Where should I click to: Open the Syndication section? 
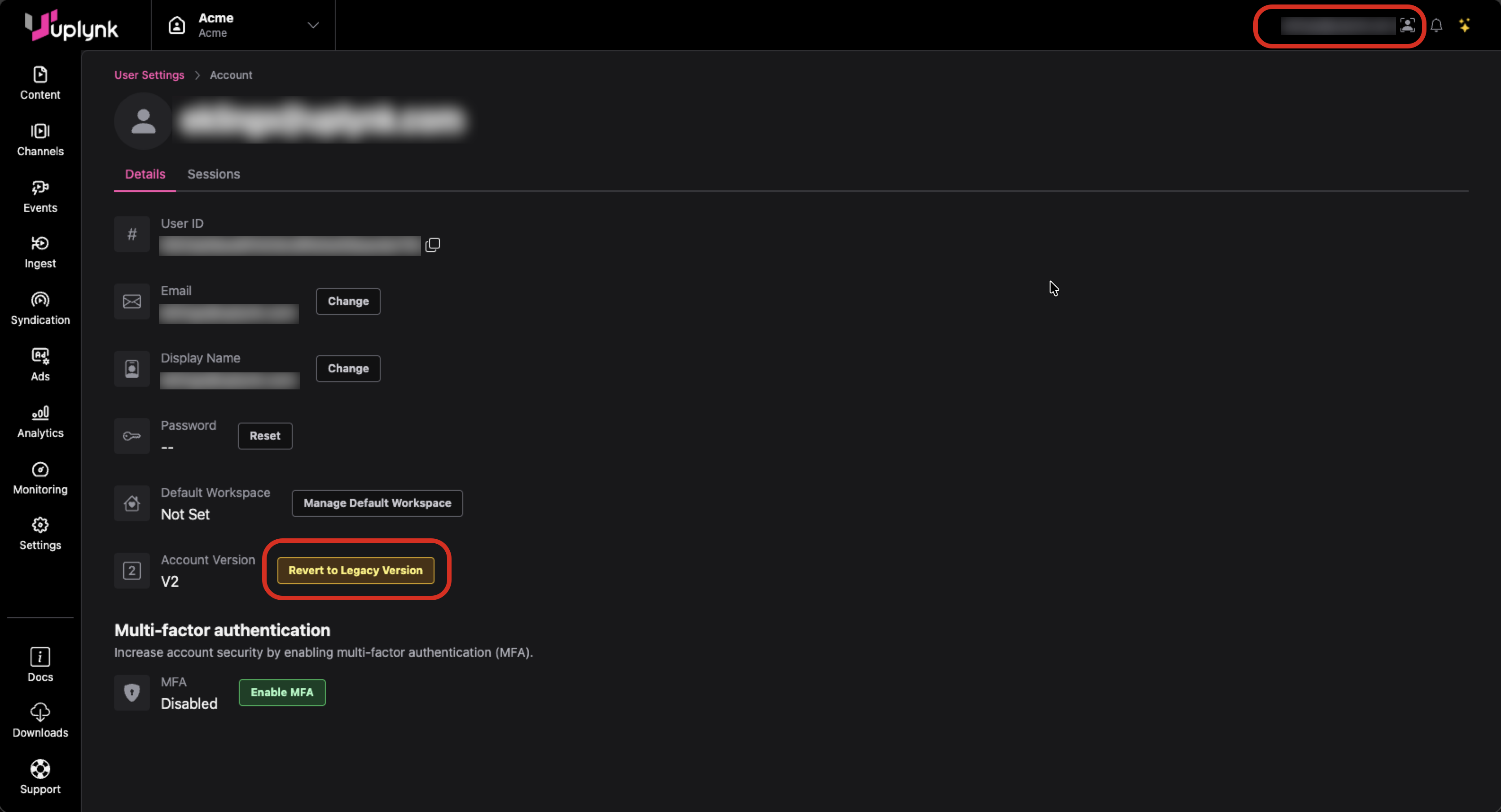coord(39,309)
